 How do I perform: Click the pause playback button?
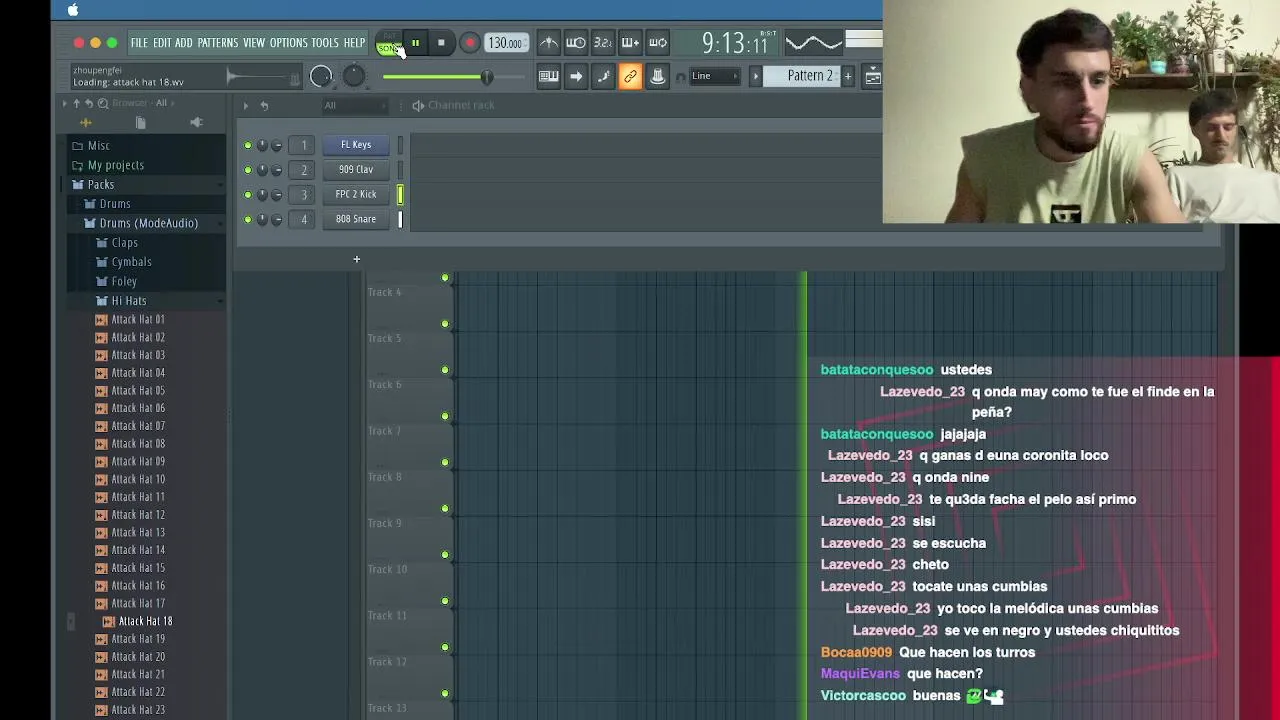pos(415,43)
